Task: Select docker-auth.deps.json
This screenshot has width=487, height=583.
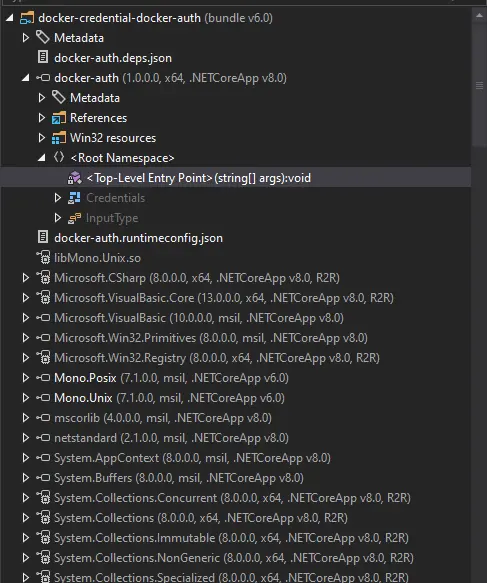Action: [113, 58]
